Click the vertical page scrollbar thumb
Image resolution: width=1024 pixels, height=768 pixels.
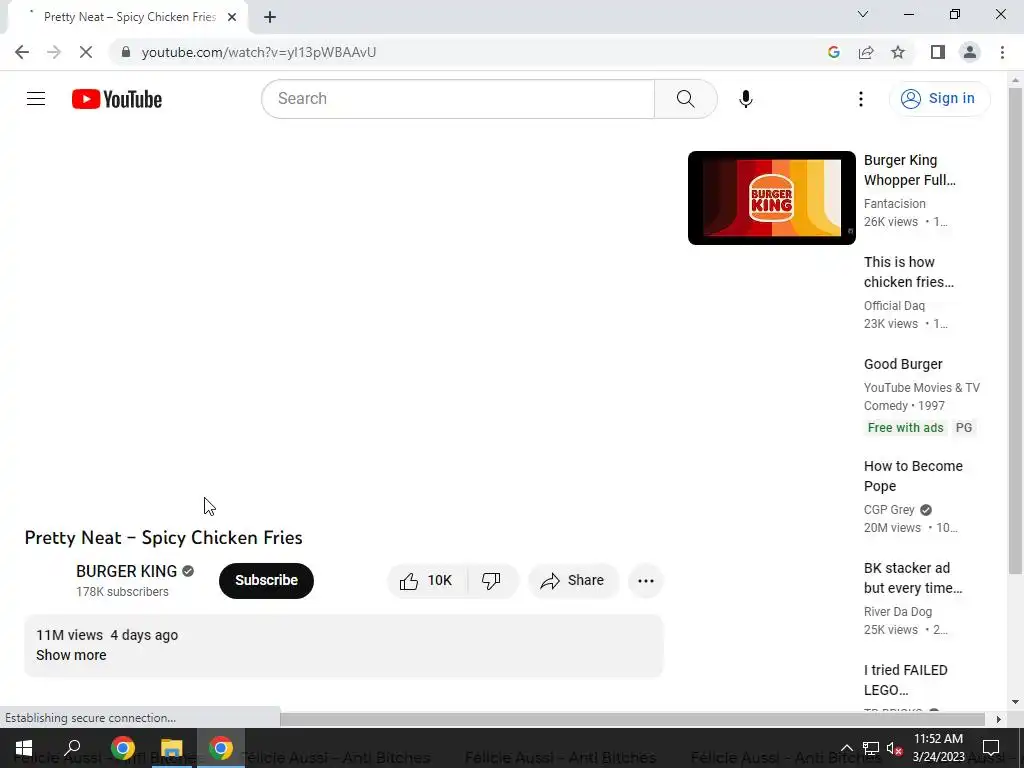click(1015, 330)
